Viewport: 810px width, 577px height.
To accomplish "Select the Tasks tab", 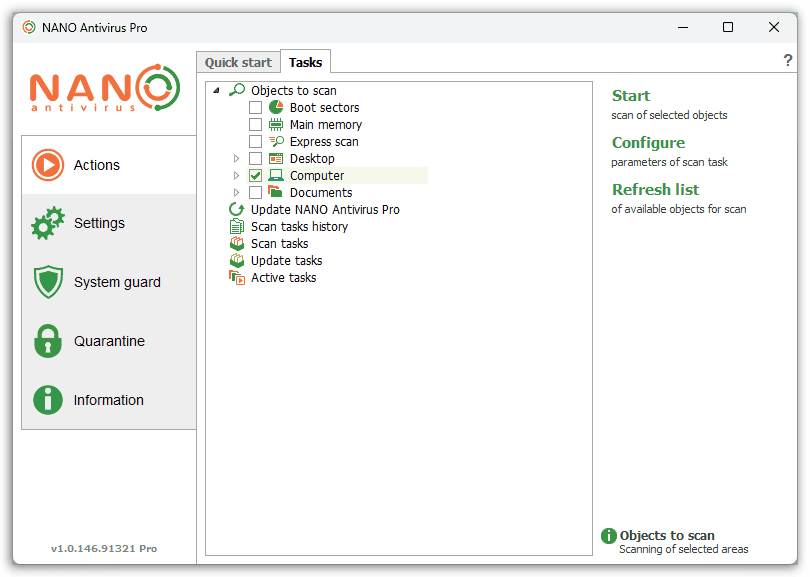I will 305,62.
